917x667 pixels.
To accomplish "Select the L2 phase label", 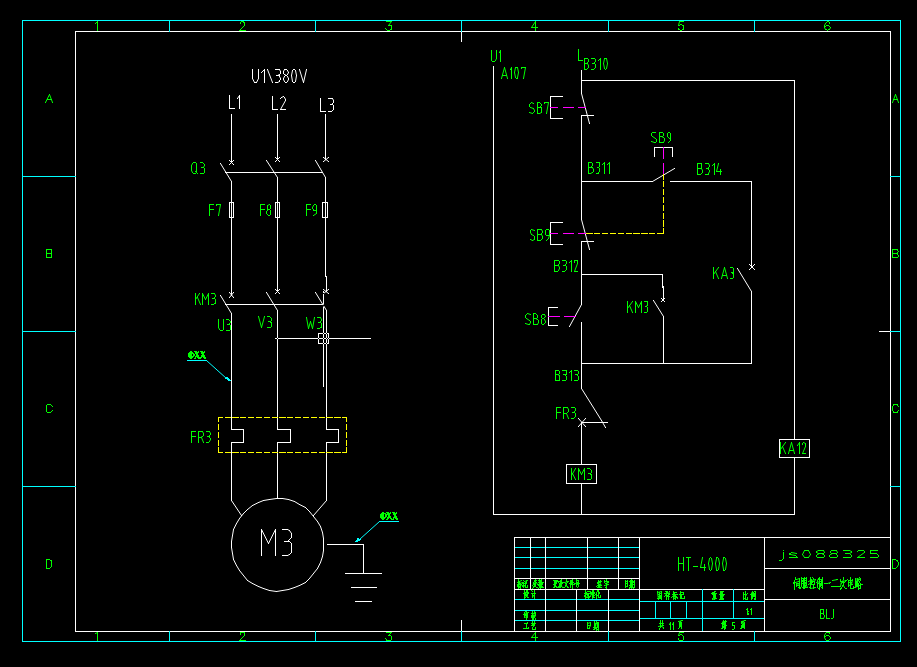I will pos(278,103).
